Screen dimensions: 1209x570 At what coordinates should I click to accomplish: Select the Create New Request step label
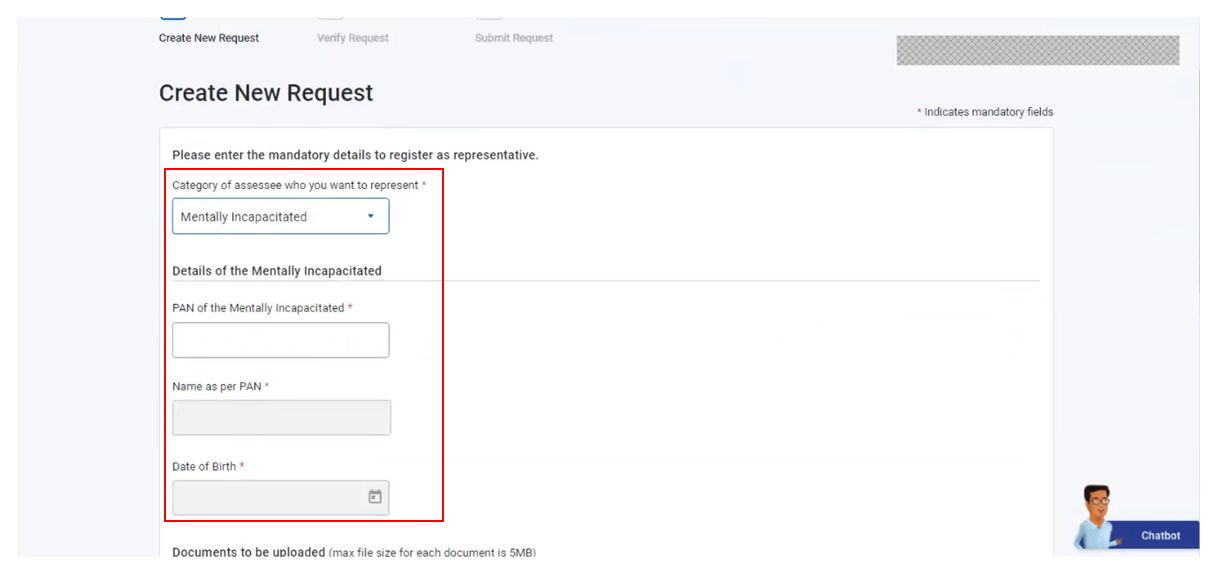pyautogui.click(x=209, y=38)
